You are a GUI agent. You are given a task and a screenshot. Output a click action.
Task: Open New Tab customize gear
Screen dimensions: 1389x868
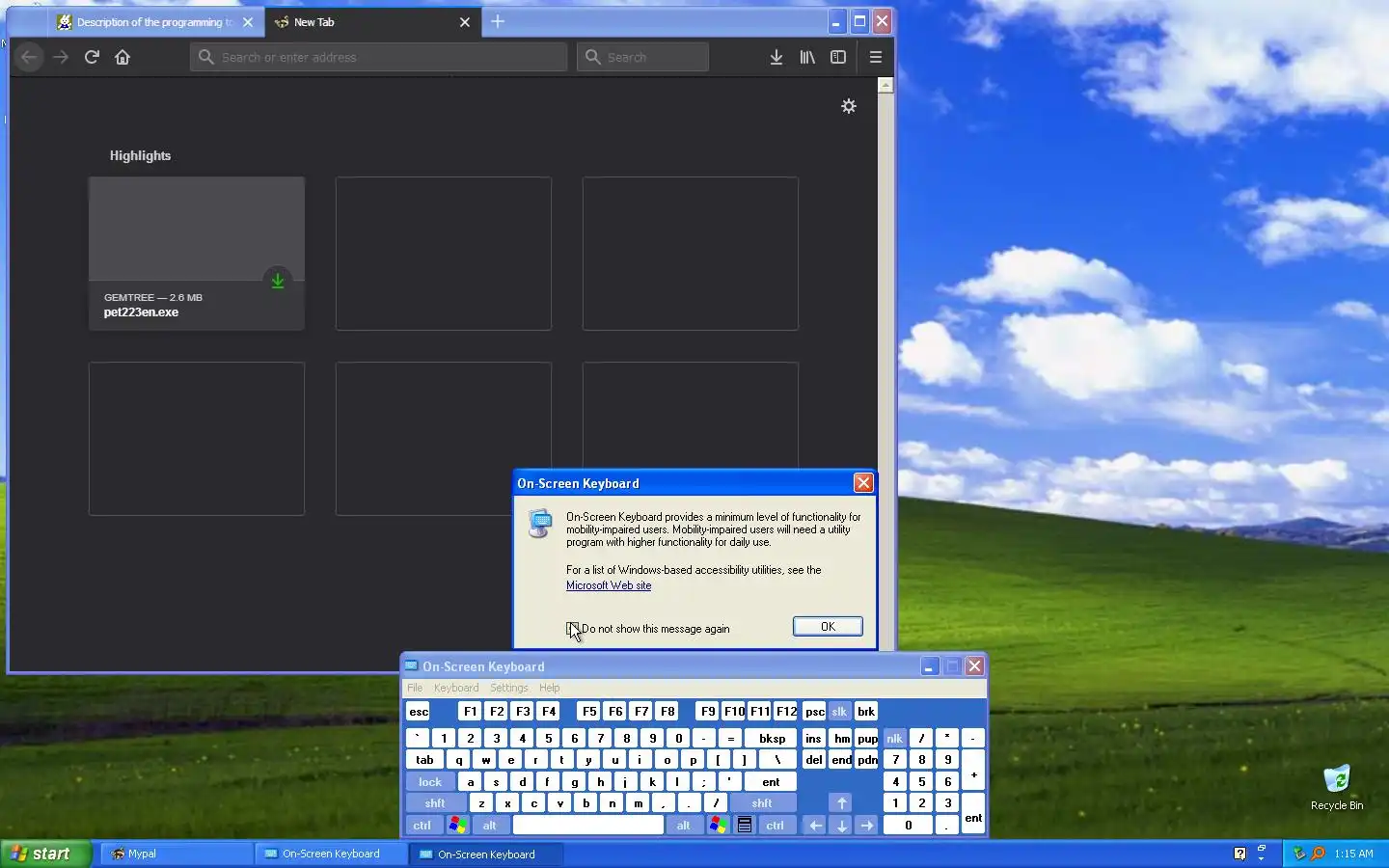[849, 106]
